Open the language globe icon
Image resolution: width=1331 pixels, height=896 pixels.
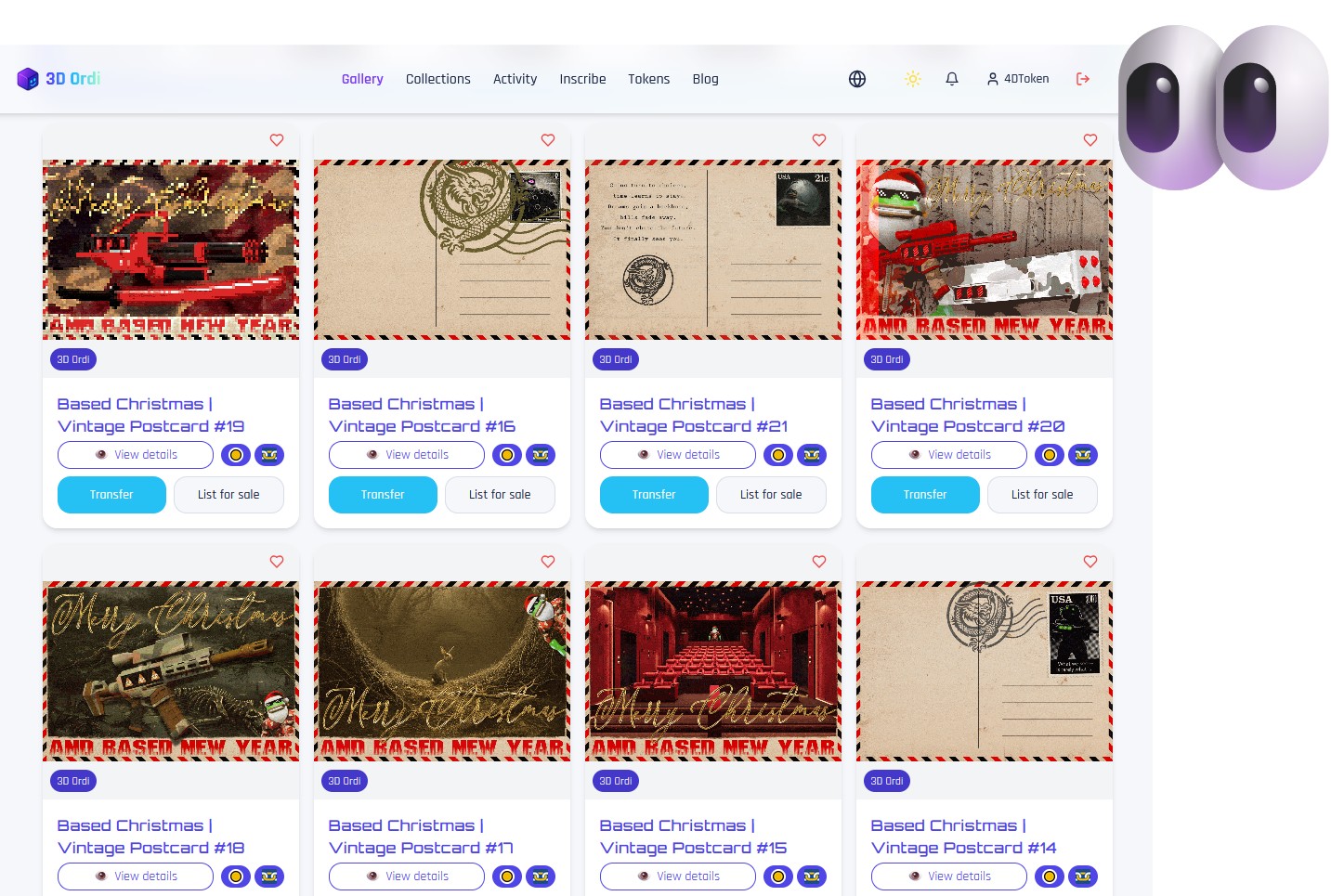click(x=857, y=79)
